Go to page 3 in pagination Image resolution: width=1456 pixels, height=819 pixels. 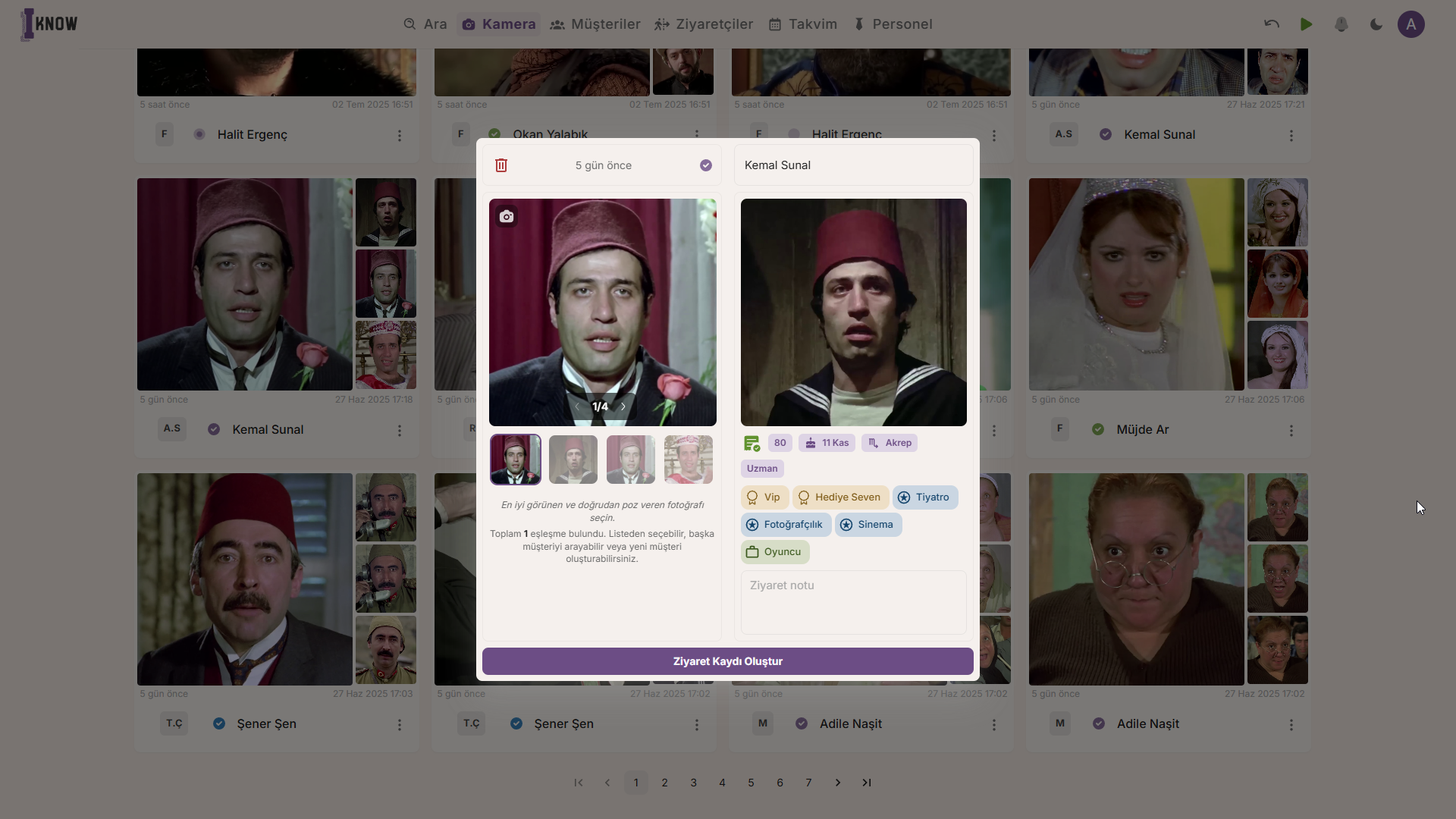[693, 783]
